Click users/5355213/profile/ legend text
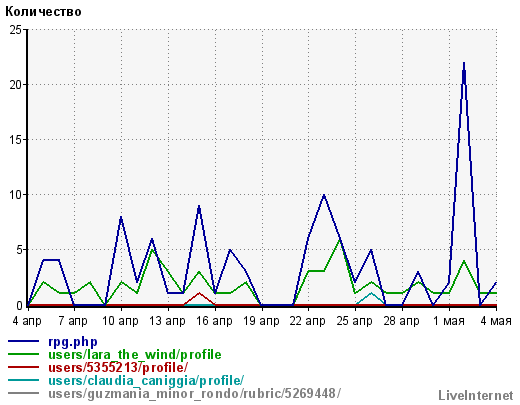The height and width of the screenshot is (405, 520). (118, 367)
